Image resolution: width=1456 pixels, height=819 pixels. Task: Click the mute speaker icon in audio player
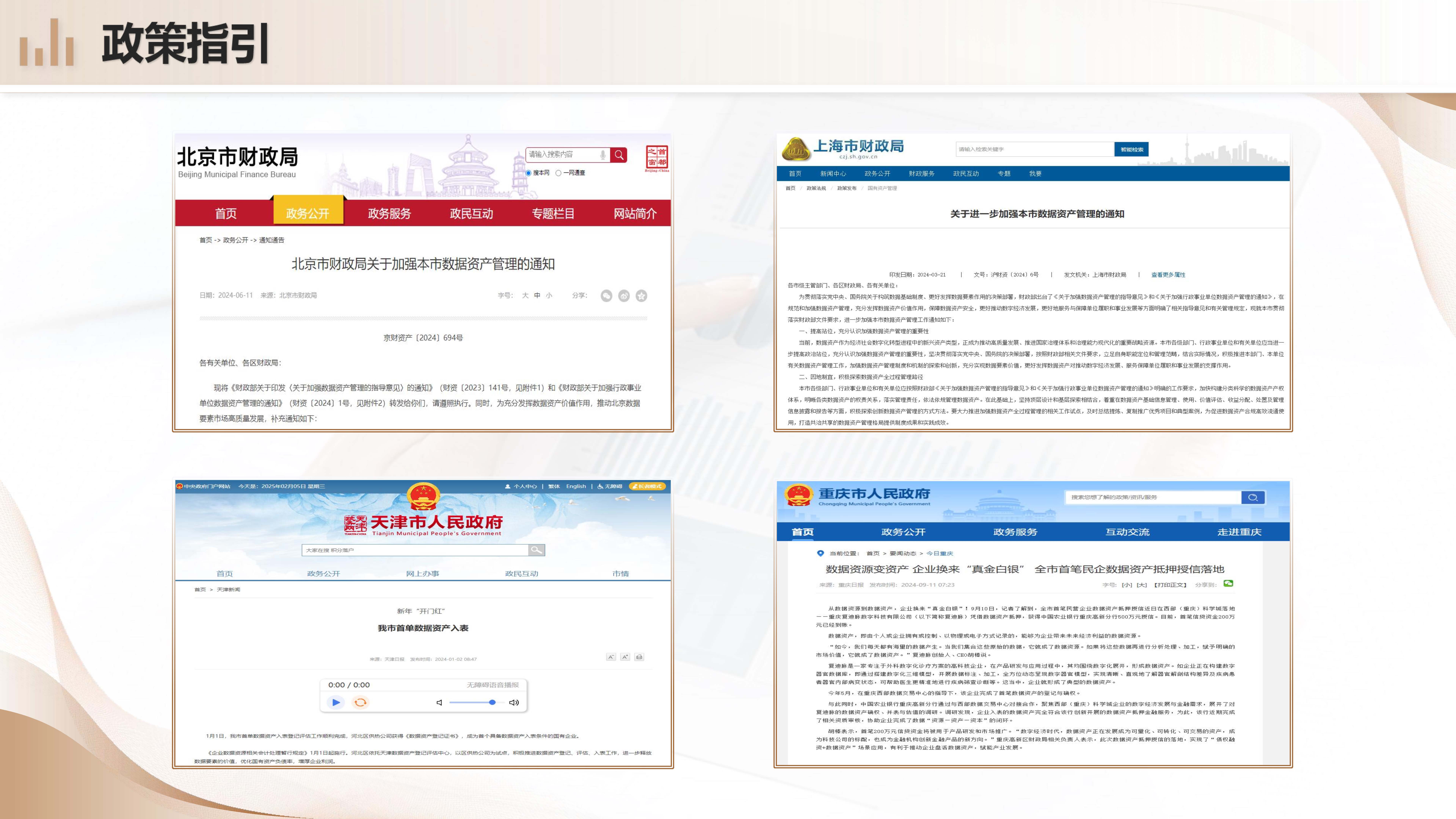click(439, 703)
